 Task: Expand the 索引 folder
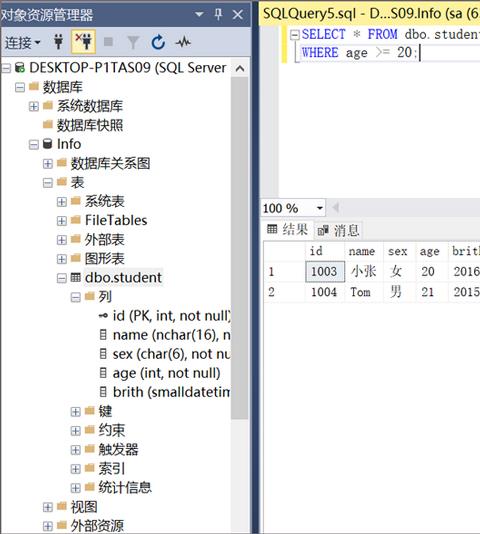pyautogui.click(x=76, y=469)
